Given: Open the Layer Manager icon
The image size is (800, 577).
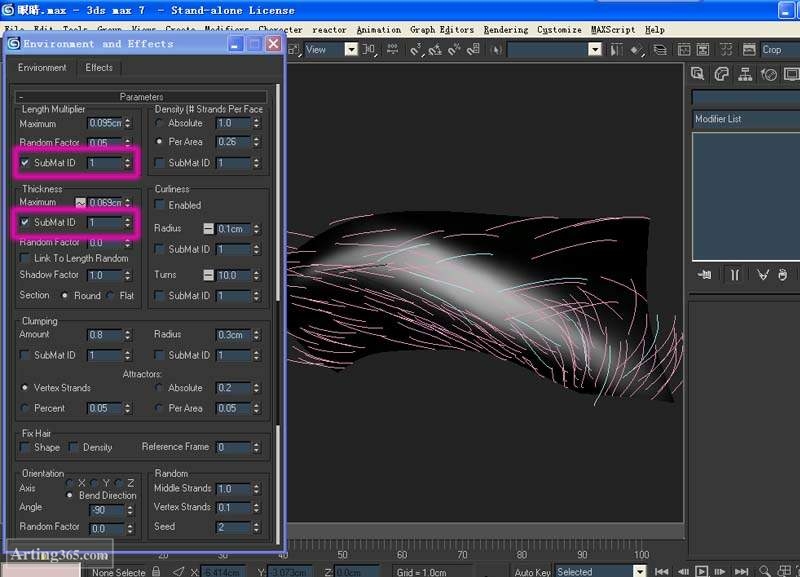Looking at the screenshot, I should tap(660, 49).
